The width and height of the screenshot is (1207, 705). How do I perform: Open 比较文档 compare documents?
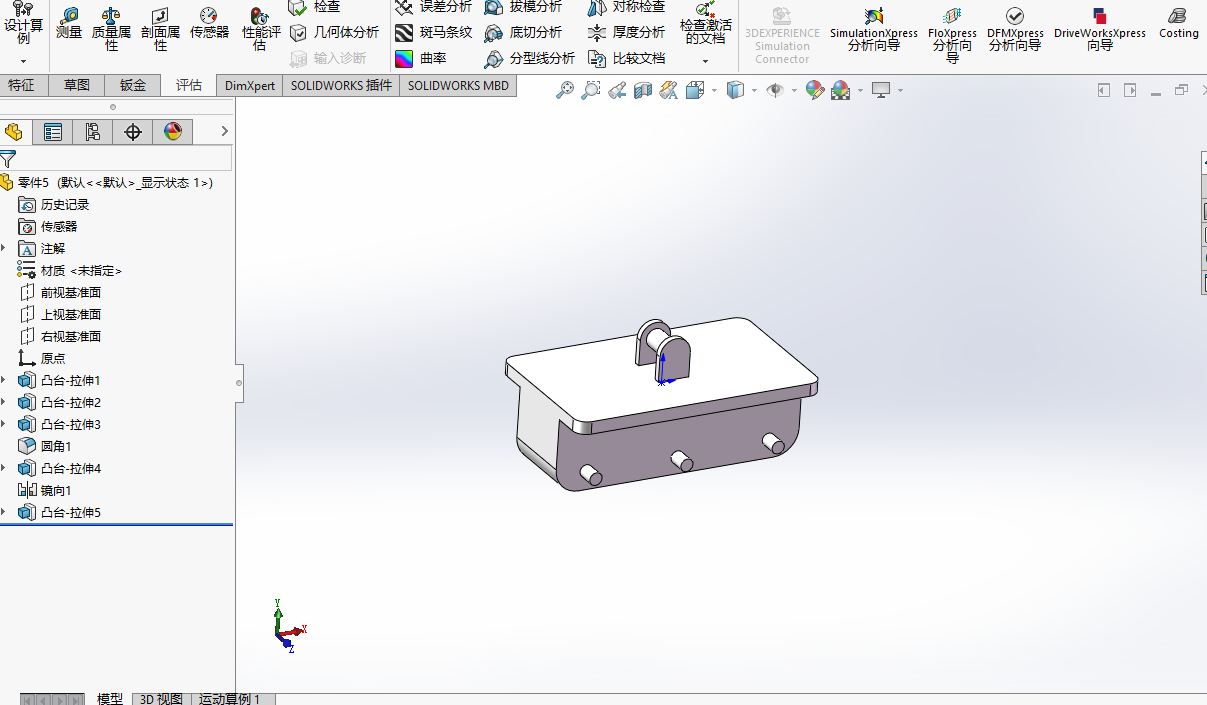tap(626, 58)
